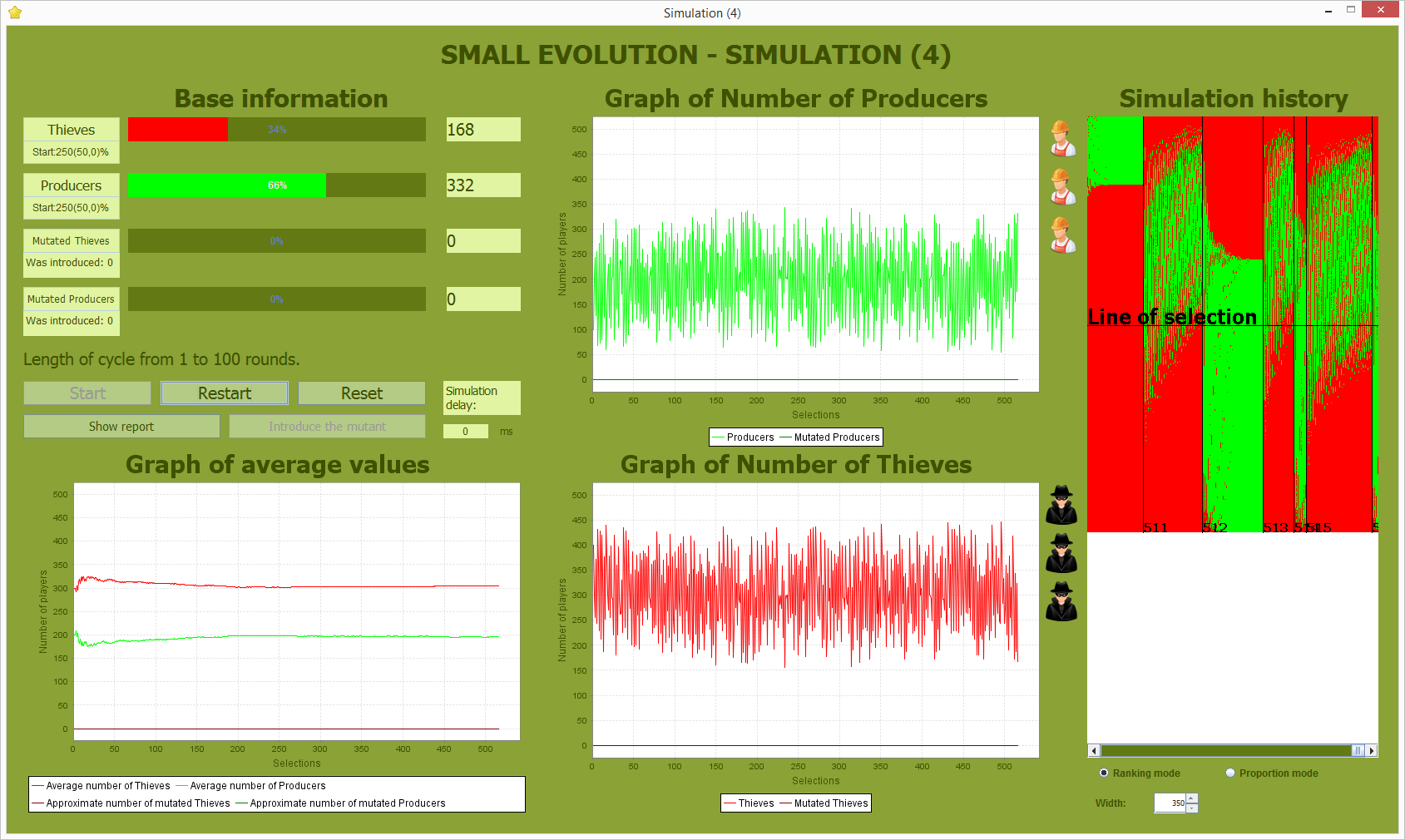
Task: Click Mutated Thieves Was introduced: 0 text
Action: [x=70, y=263]
